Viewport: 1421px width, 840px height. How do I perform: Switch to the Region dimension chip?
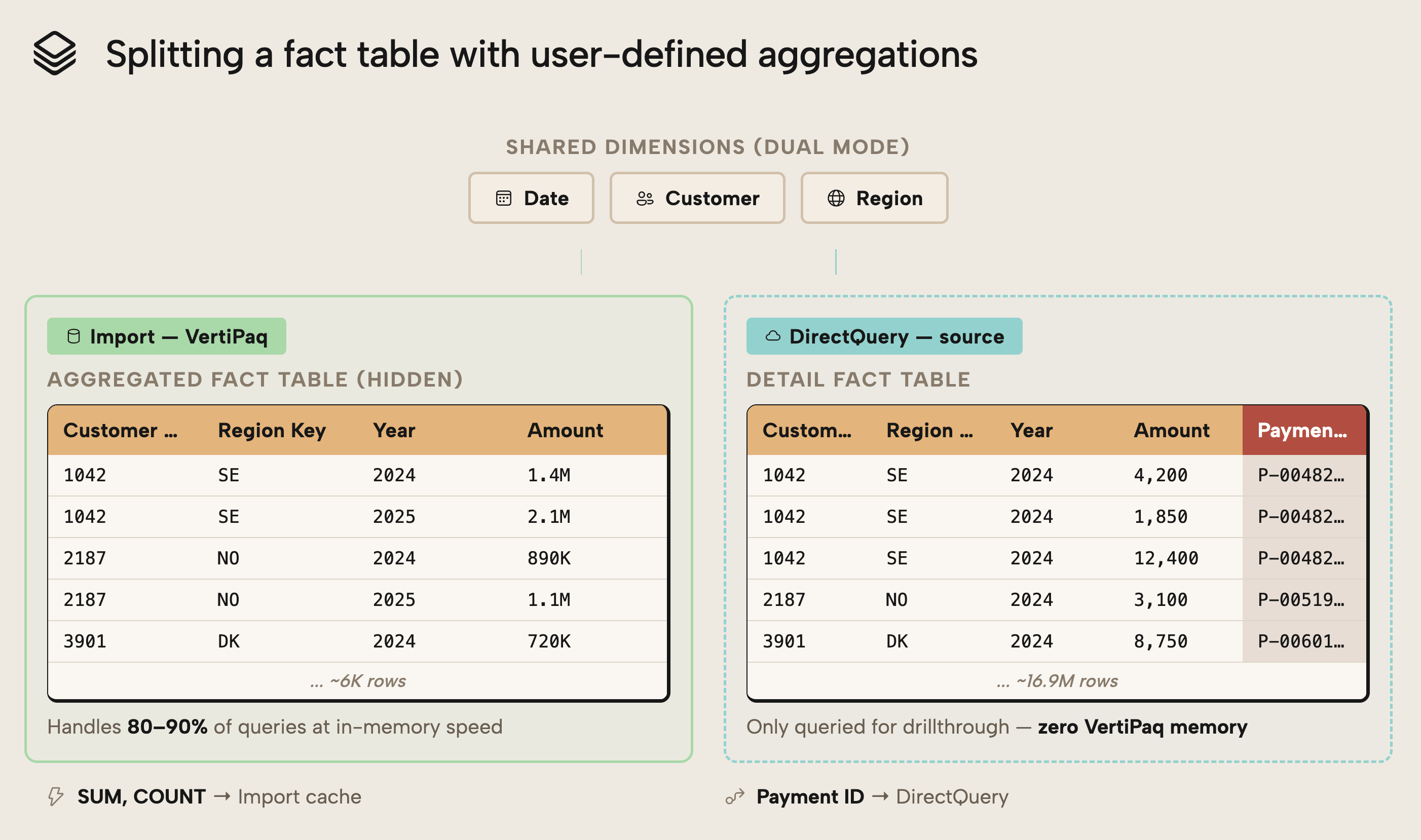pos(874,198)
